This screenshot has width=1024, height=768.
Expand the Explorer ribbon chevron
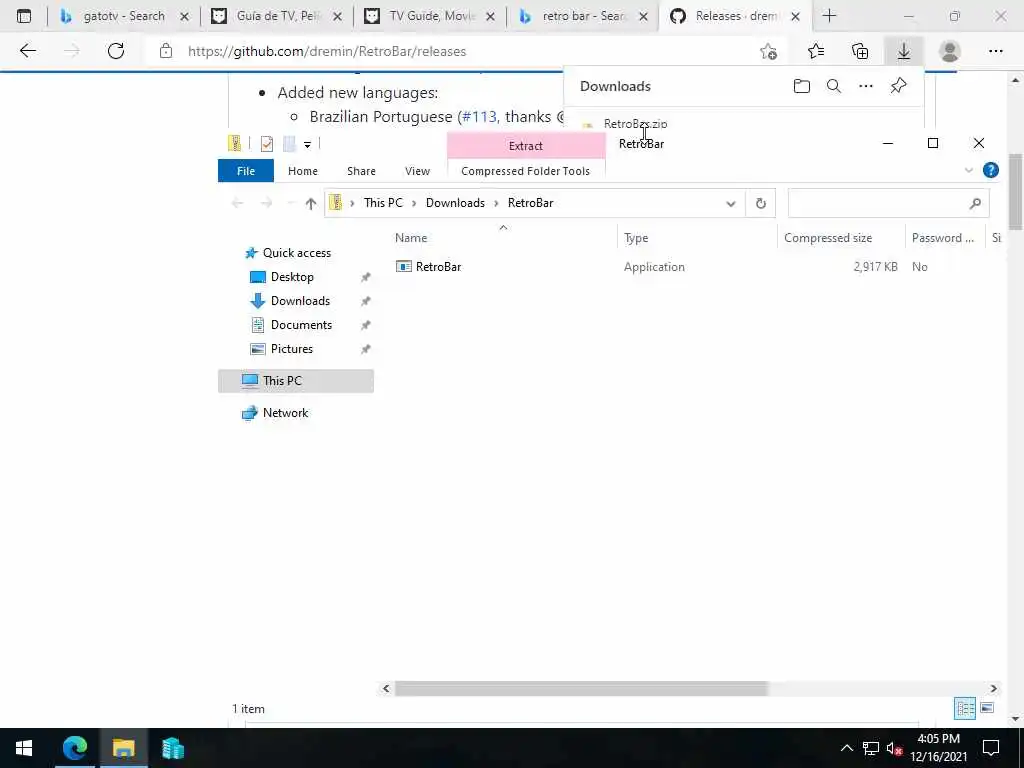point(968,170)
